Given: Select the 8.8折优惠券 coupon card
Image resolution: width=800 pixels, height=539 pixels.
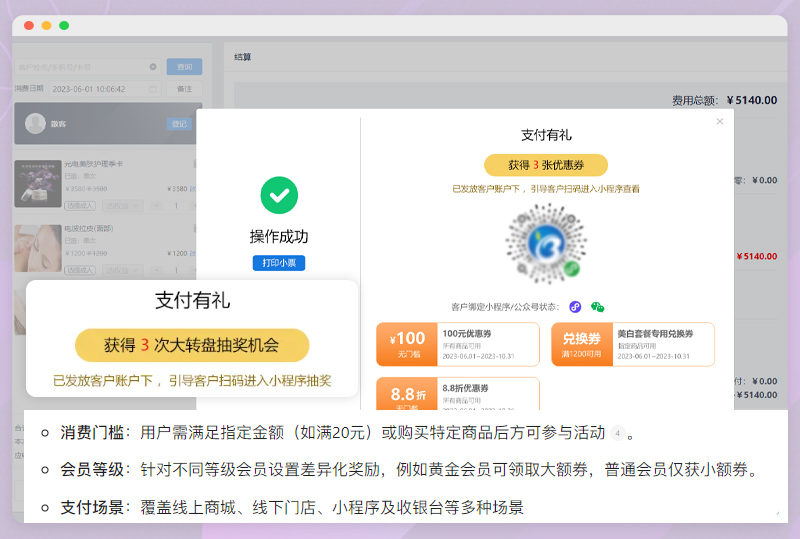Looking at the screenshot, I should [458, 394].
